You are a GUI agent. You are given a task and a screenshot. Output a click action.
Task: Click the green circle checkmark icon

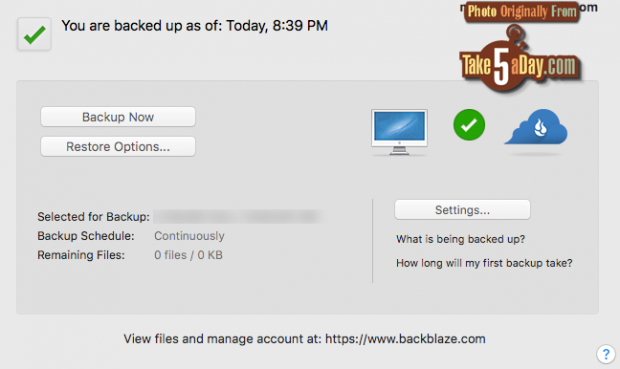469,125
